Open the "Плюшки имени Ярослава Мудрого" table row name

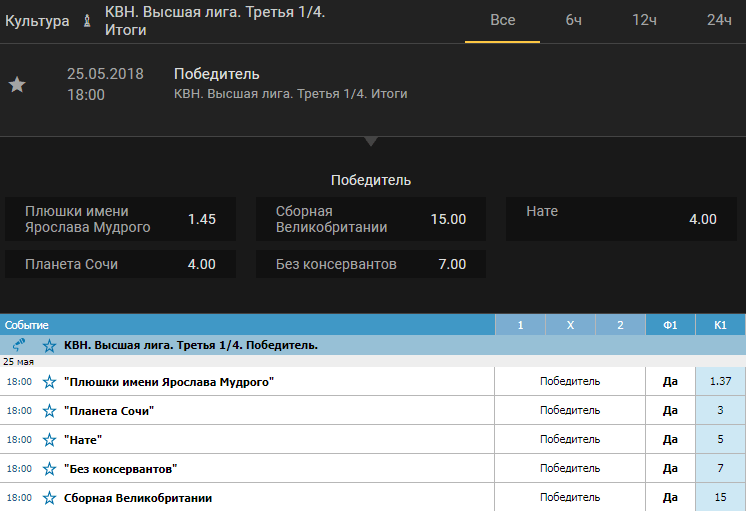coord(169,382)
